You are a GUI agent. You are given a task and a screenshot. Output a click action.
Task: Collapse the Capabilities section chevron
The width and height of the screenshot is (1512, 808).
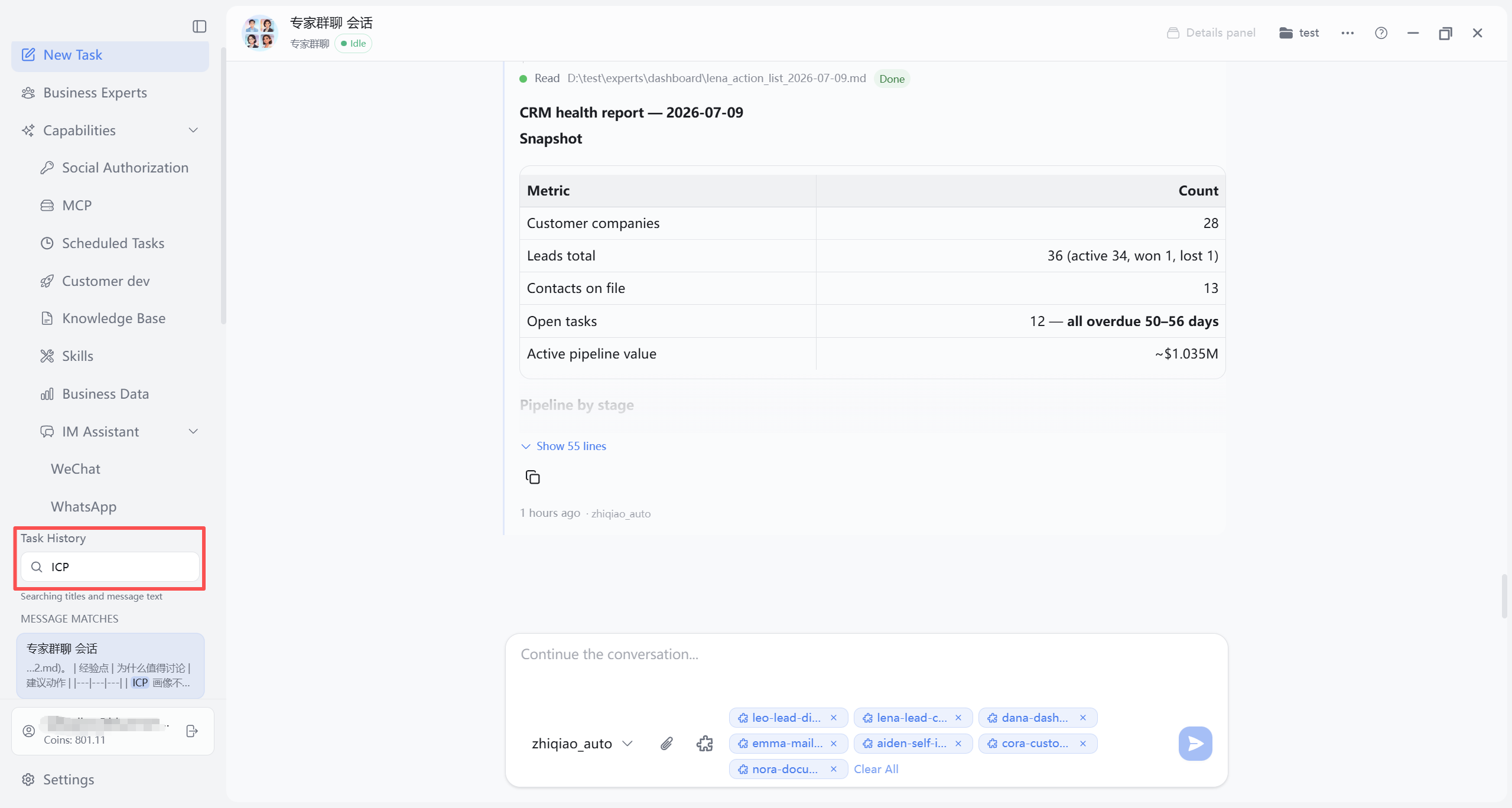point(193,131)
